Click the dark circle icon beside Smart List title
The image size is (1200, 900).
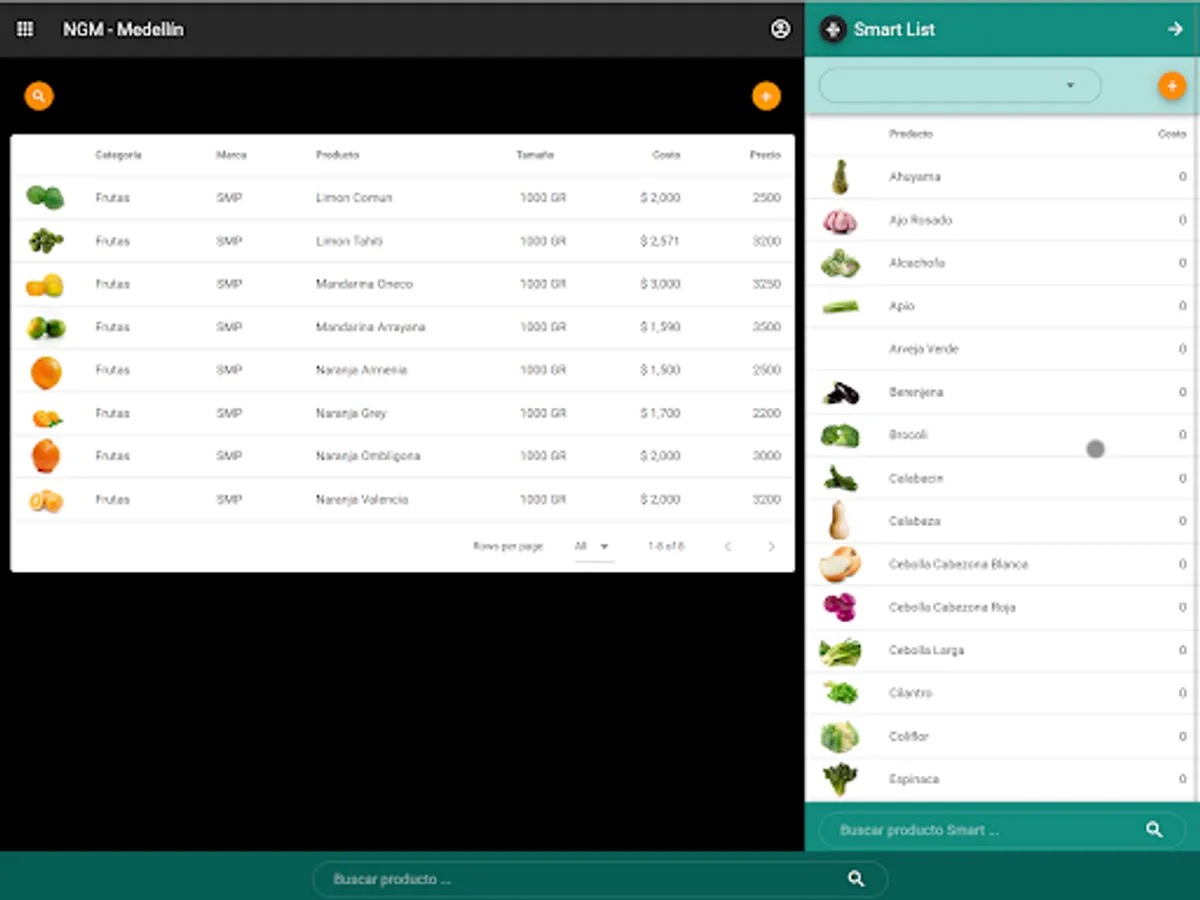pos(833,30)
